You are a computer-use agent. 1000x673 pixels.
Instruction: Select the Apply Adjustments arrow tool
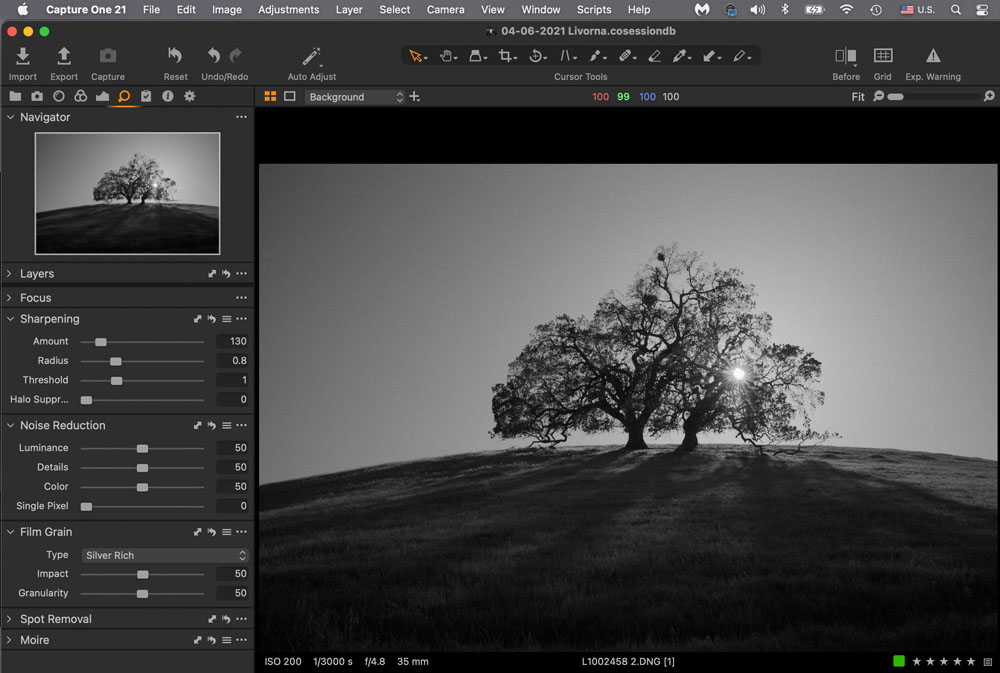(711, 56)
